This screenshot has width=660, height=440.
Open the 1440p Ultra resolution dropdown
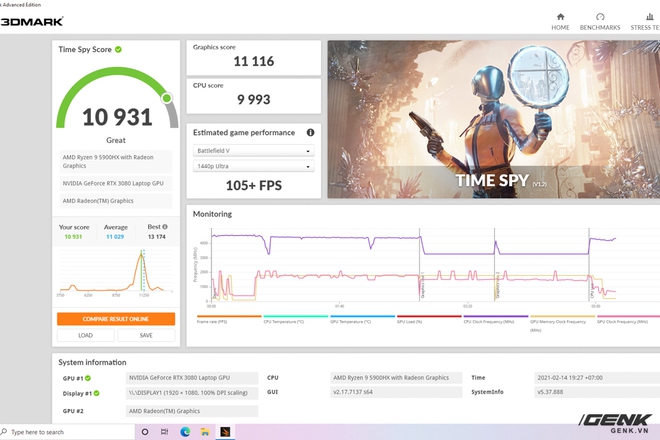tap(253, 166)
